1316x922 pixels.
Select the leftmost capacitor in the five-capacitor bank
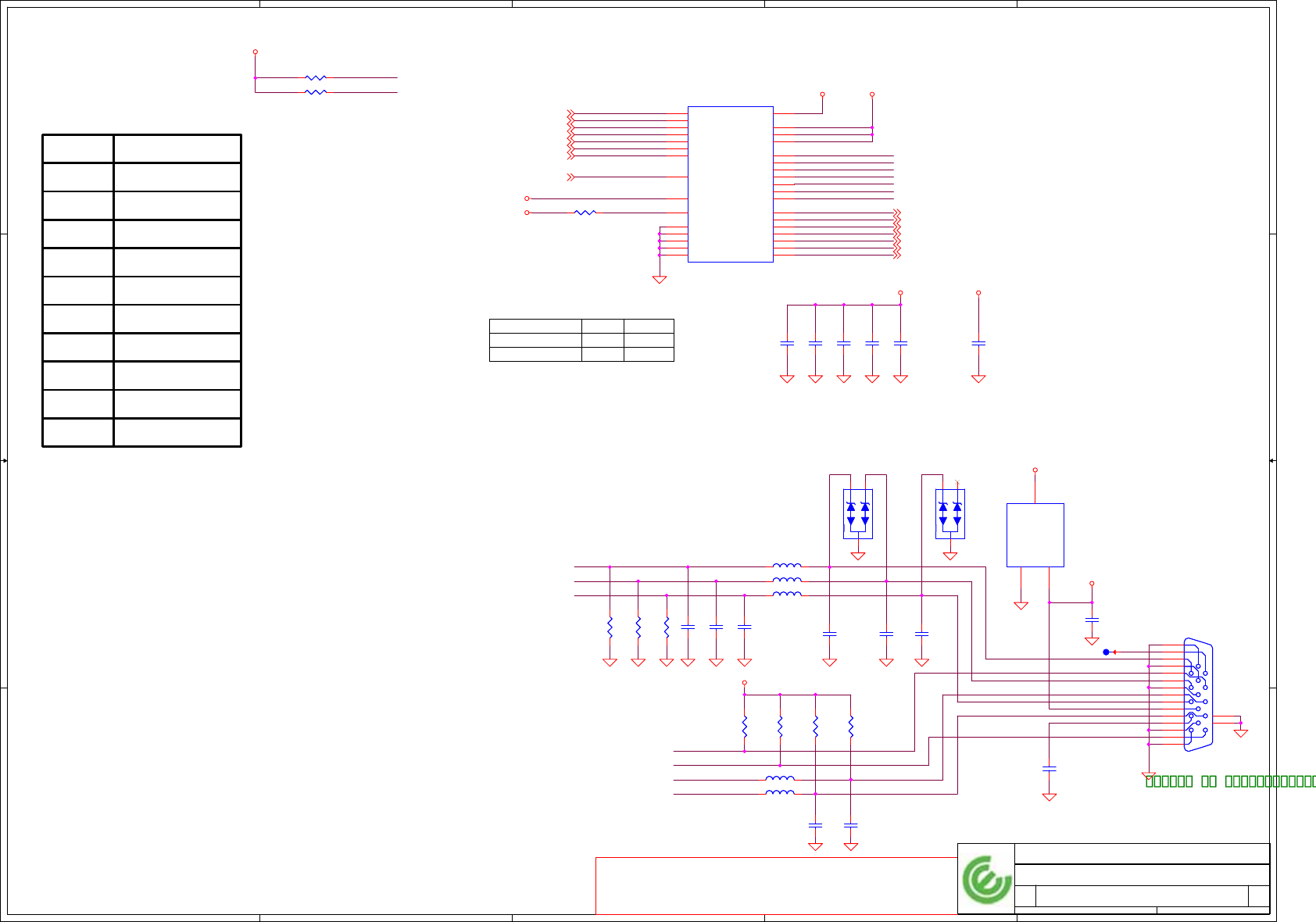click(x=788, y=343)
